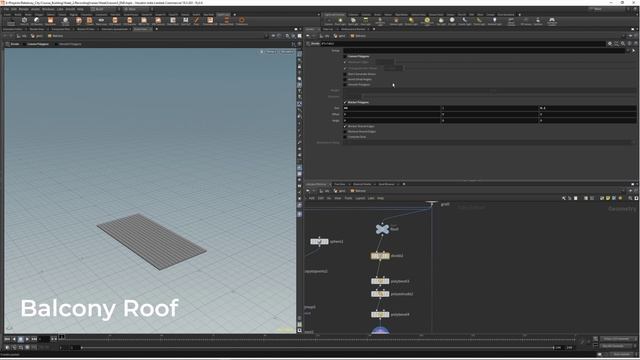Enable Convex Polygons checkbox
This screenshot has height=360, width=640.
(345, 56)
